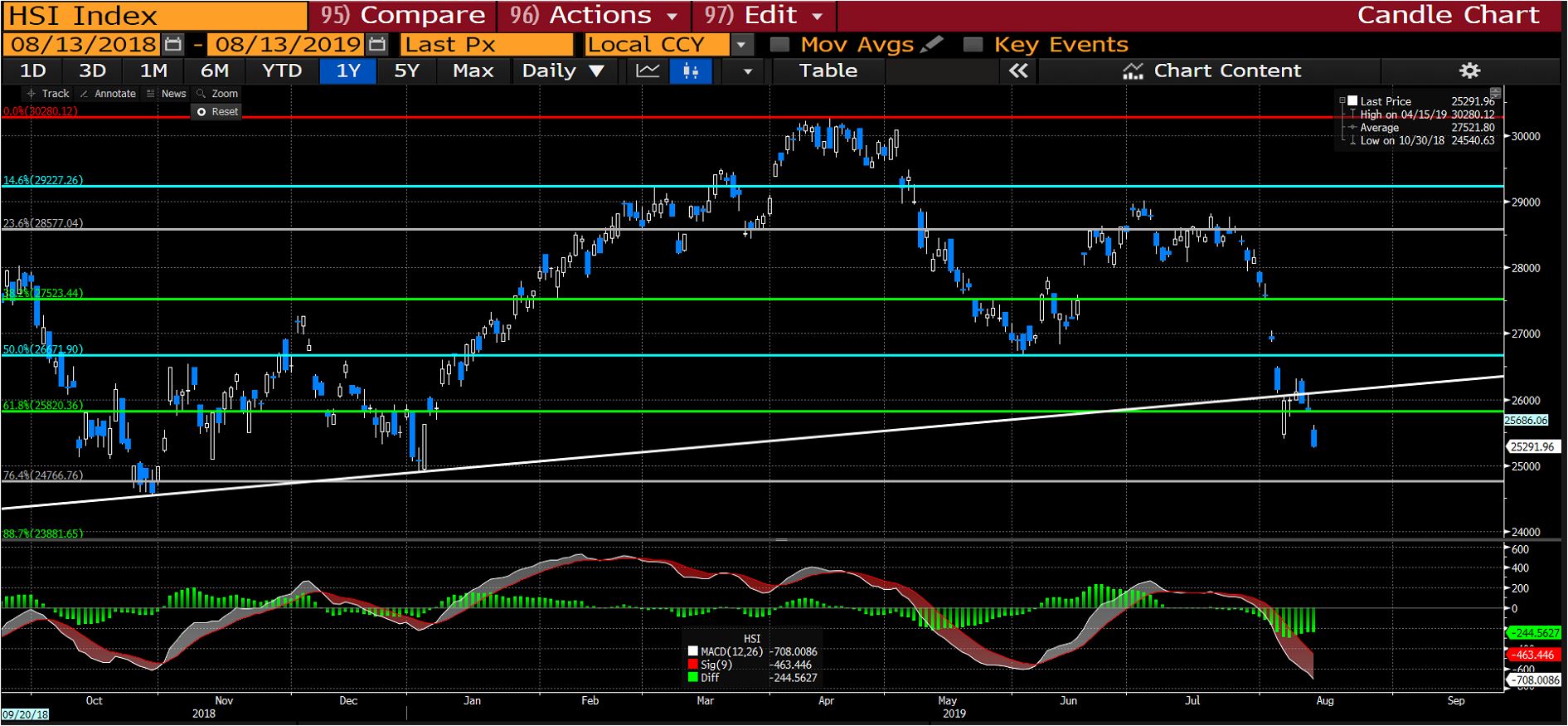Click the red Sig(9) legend color swatch

click(693, 665)
